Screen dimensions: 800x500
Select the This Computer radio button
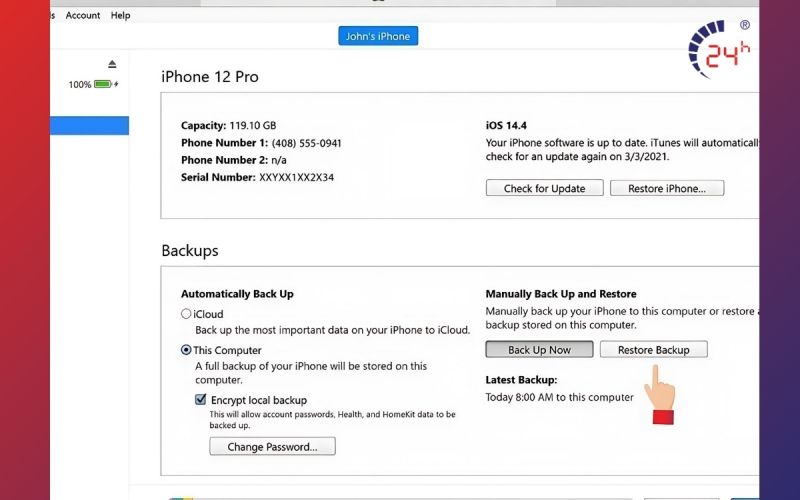[186, 350]
